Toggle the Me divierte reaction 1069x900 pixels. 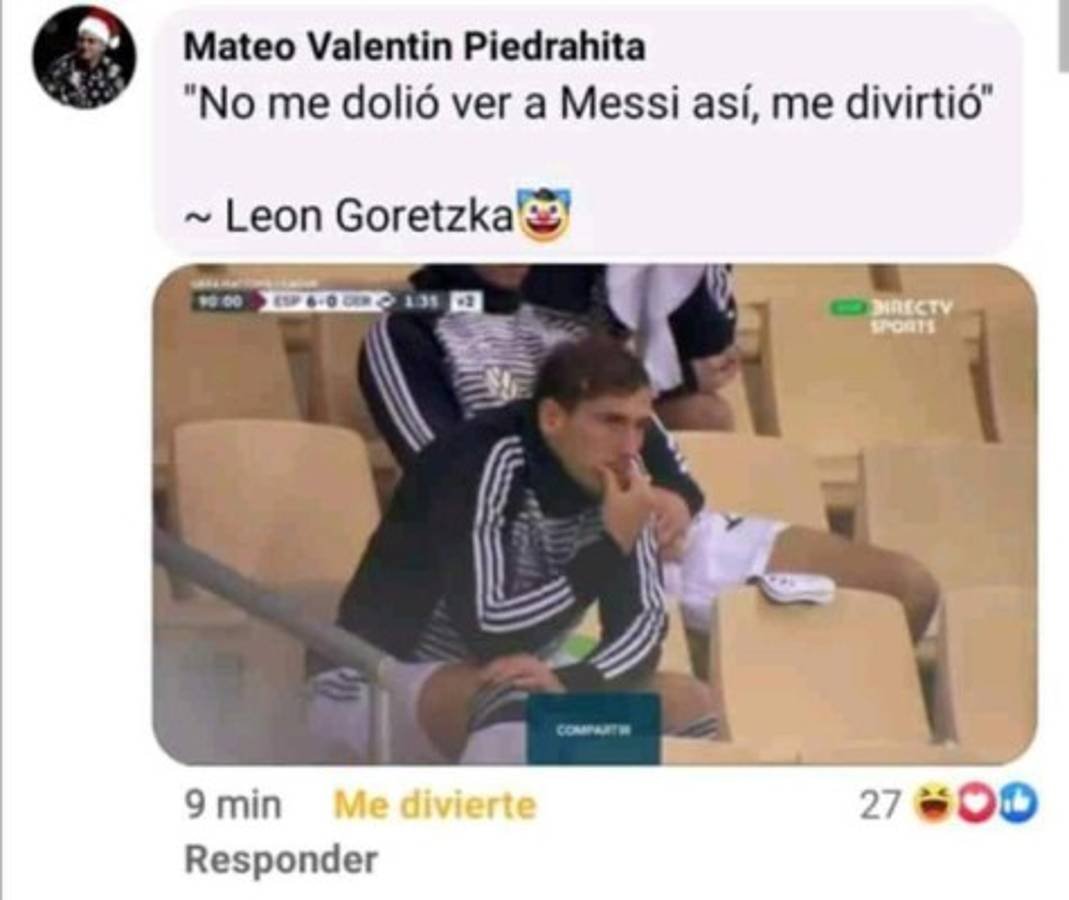click(434, 805)
